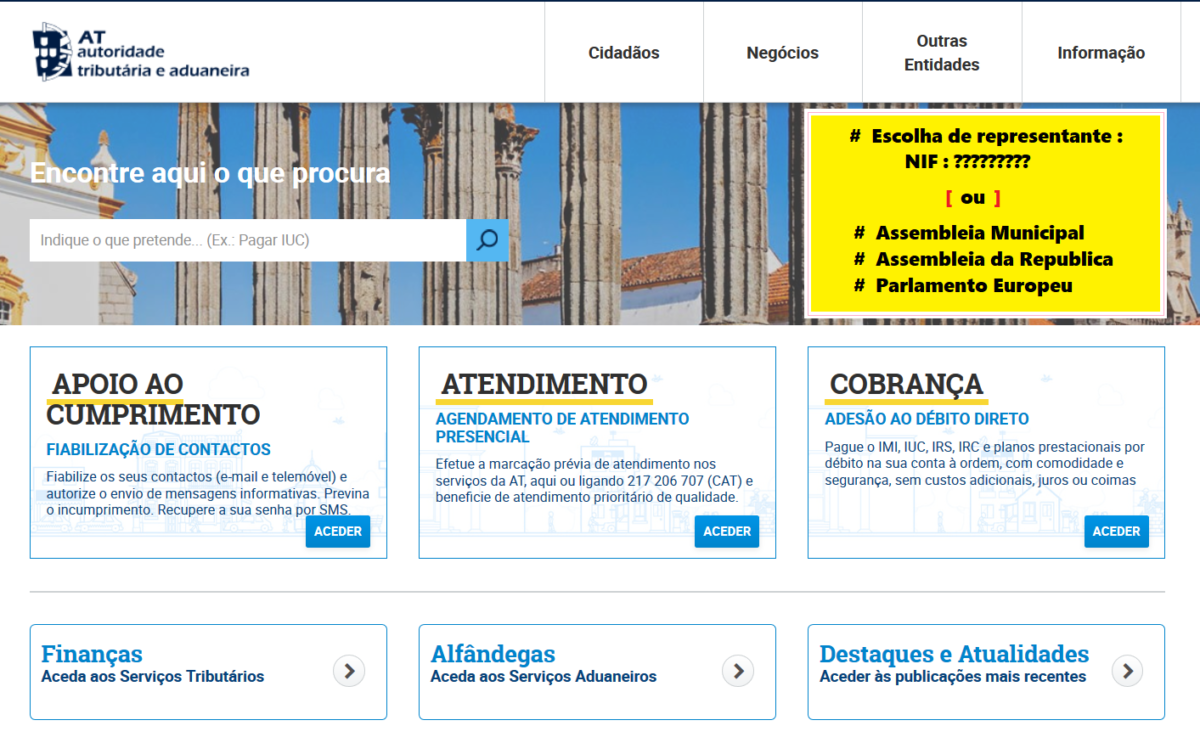Open the Negócios menu
The image size is (1200, 754).
782,53
